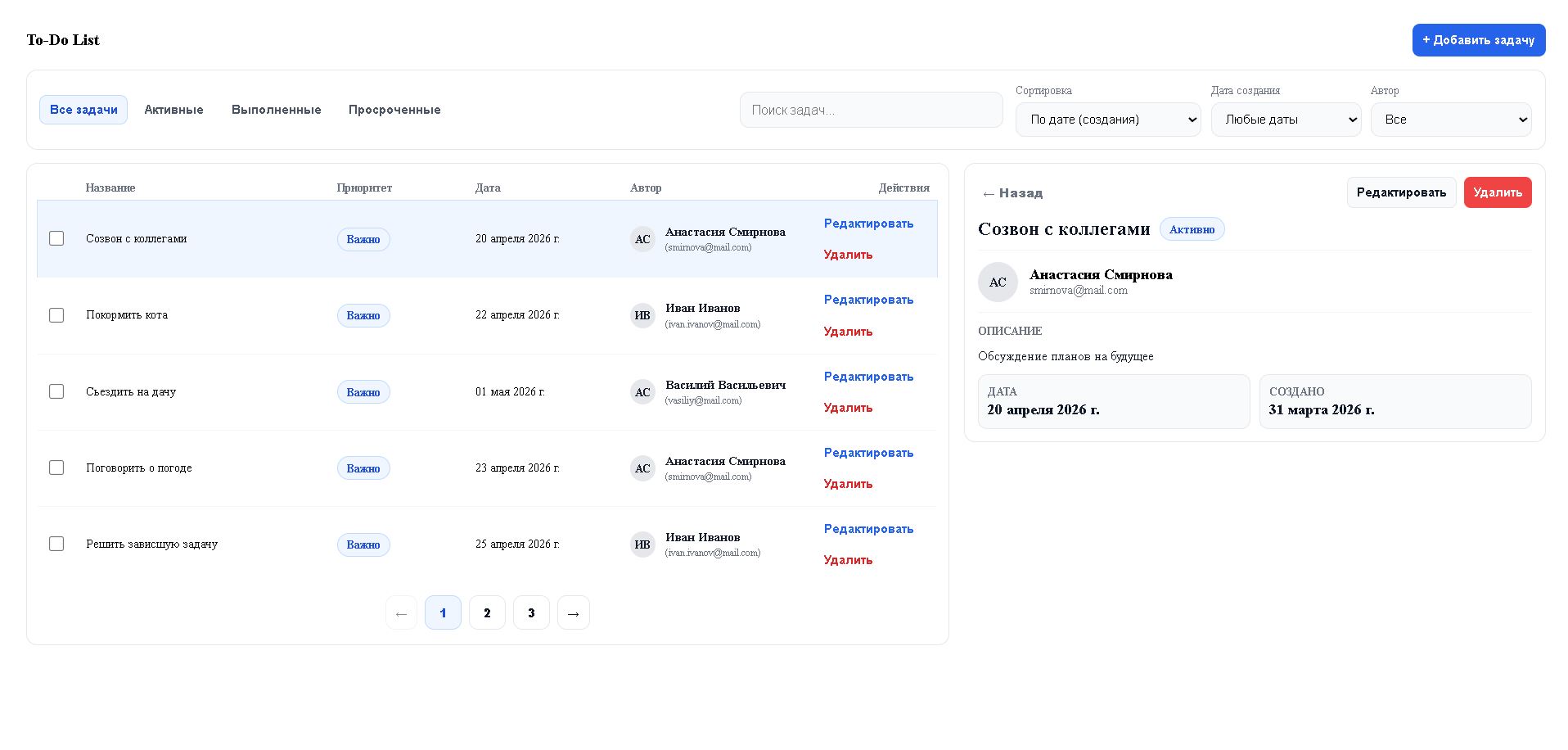The width and height of the screenshot is (1568, 750).
Task: Click Редактировать in the detail panel header
Action: click(x=1401, y=192)
